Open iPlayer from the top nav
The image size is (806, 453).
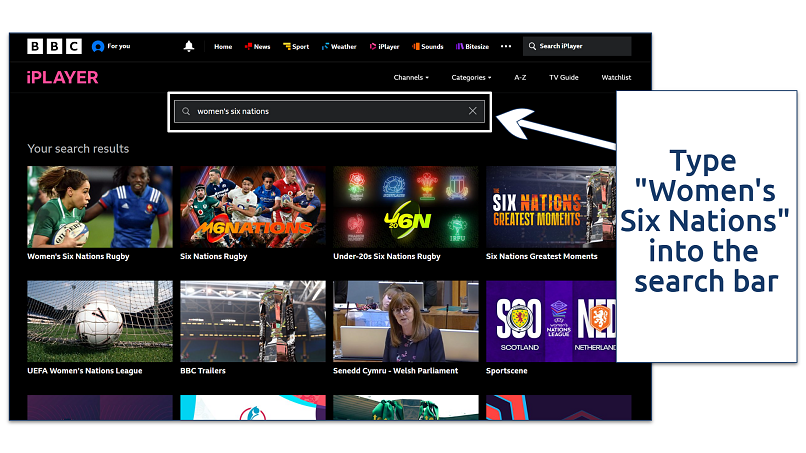384,46
